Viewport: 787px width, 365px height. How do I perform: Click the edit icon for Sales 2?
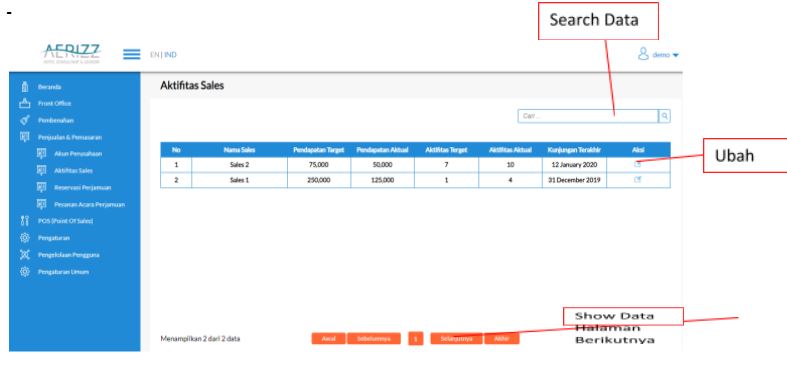click(x=637, y=164)
